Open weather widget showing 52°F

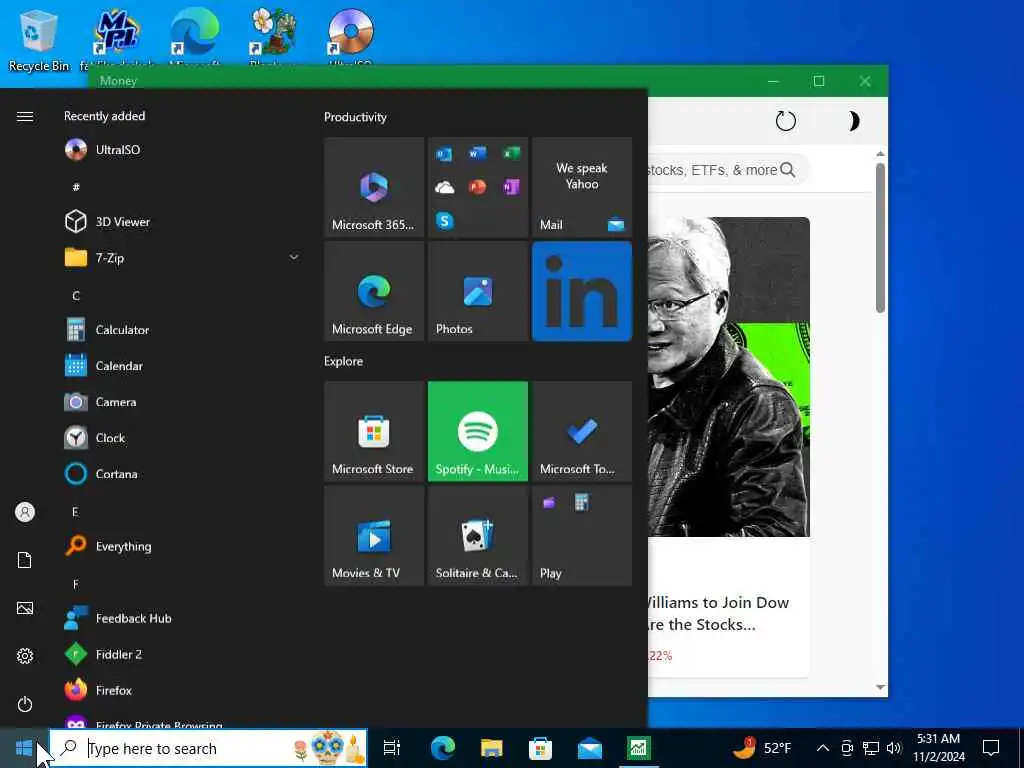761,748
